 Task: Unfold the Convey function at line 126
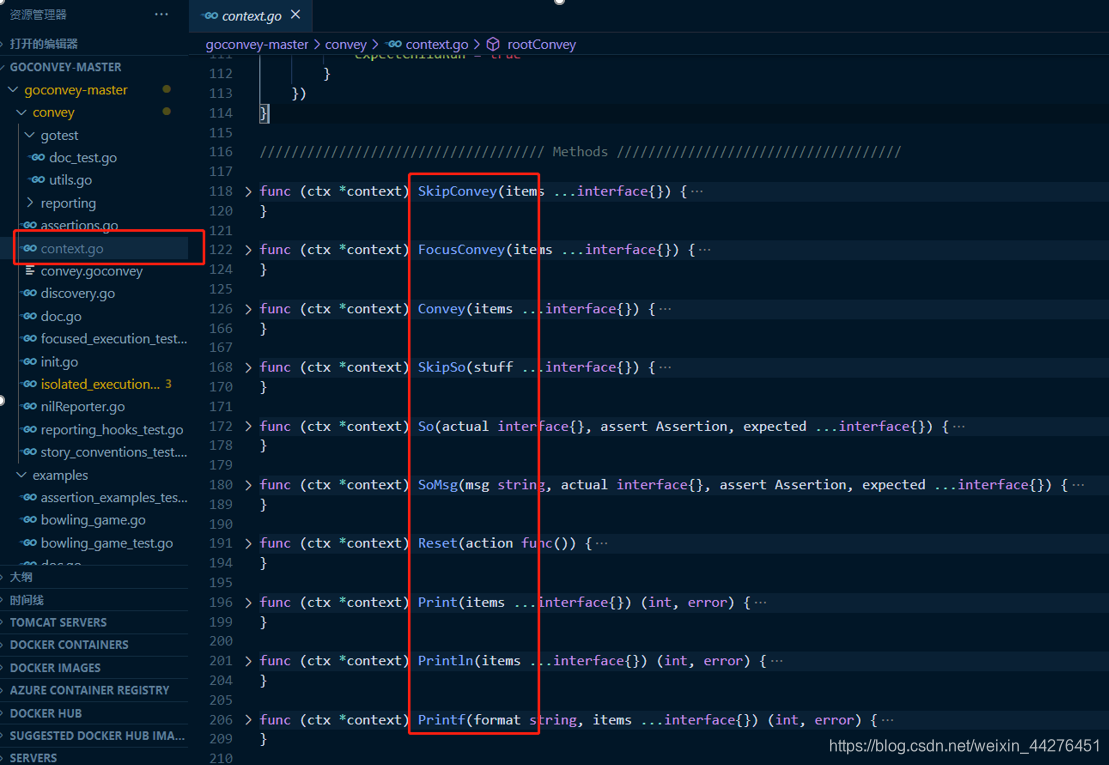point(248,309)
